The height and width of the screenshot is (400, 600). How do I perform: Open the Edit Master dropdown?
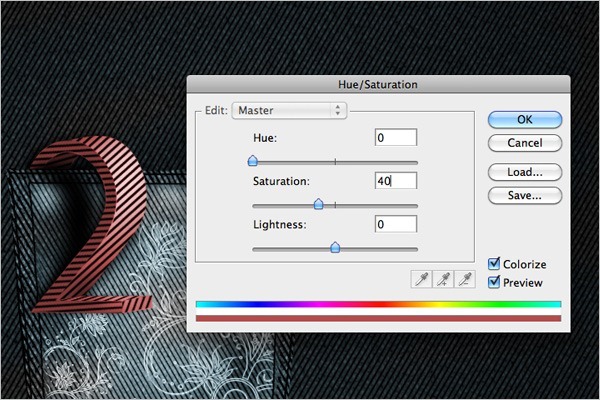(x=289, y=111)
